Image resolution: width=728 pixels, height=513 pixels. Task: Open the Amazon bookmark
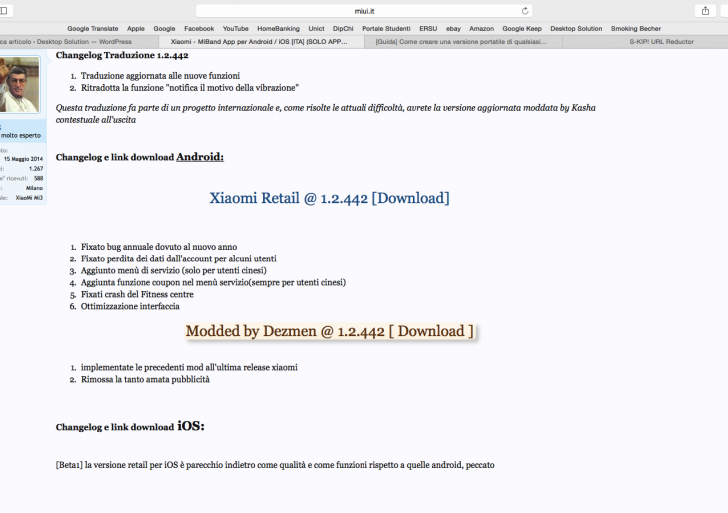(481, 28)
